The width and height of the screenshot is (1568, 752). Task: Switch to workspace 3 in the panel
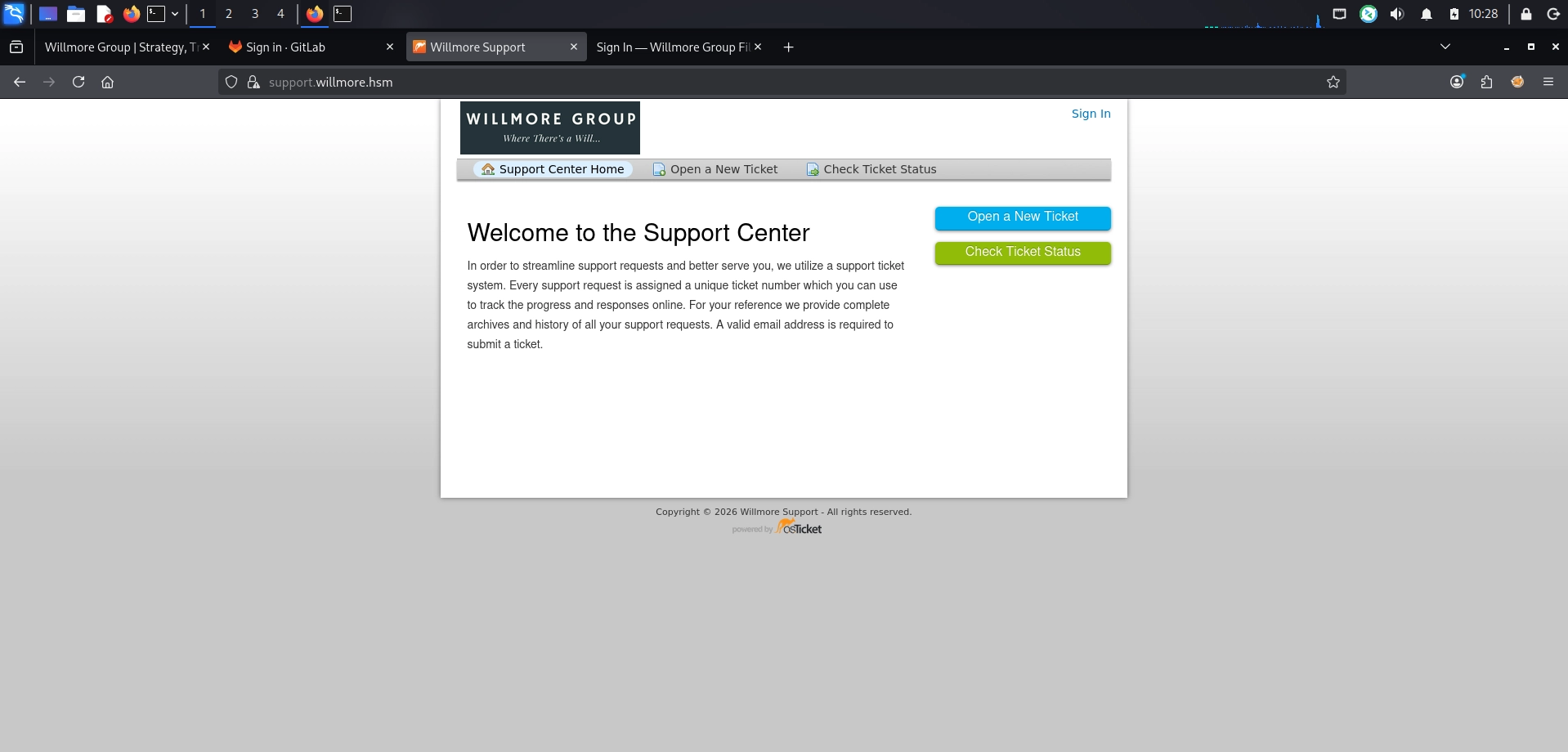click(255, 14)
